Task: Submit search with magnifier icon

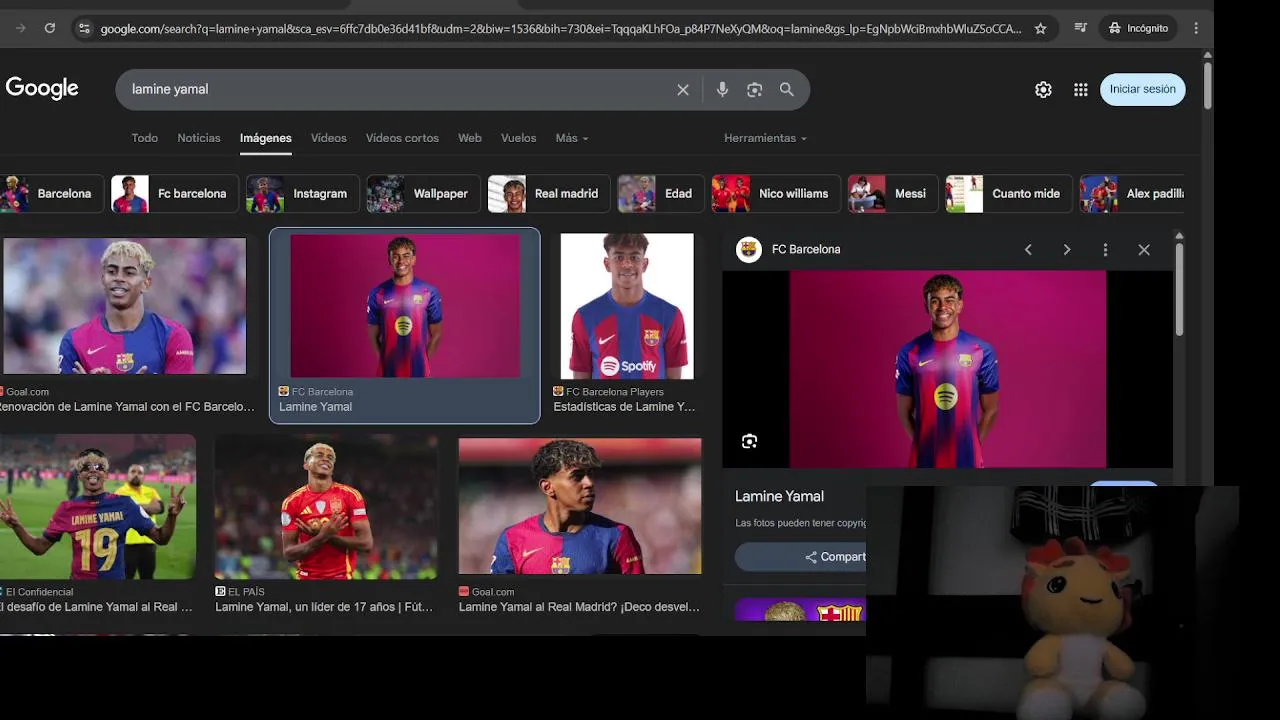Action: (x=787, y=89)
